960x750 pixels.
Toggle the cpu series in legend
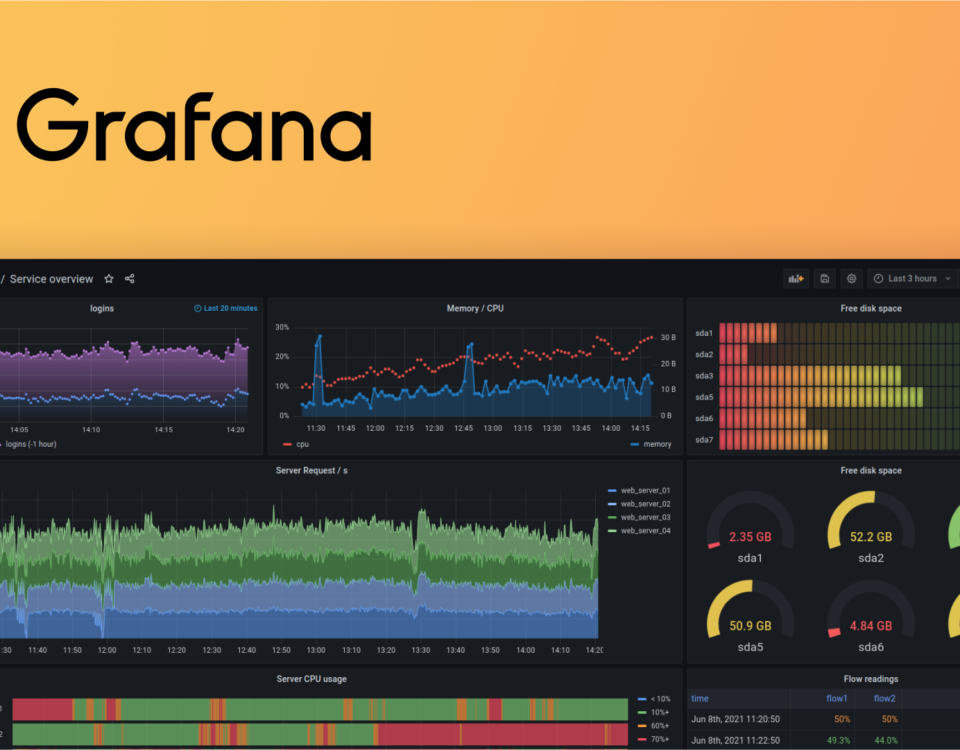point(302,444)
